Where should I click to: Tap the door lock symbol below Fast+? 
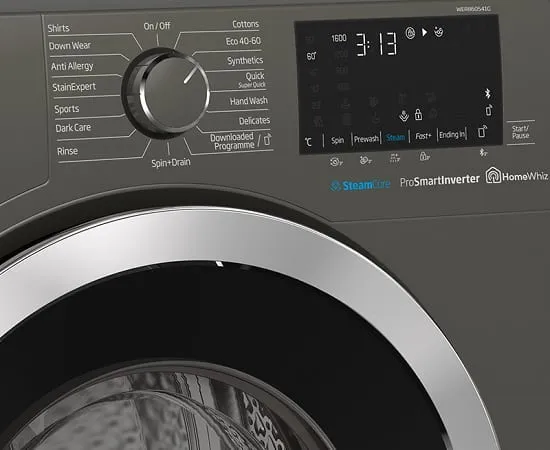point(424,156)
